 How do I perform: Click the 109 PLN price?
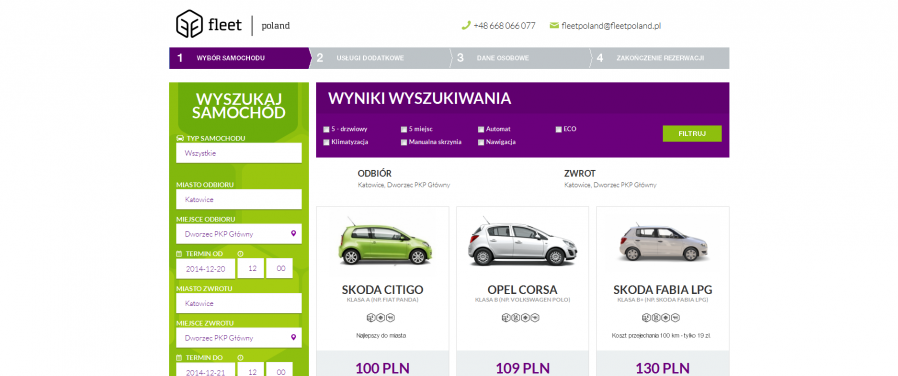click(522, 368)
